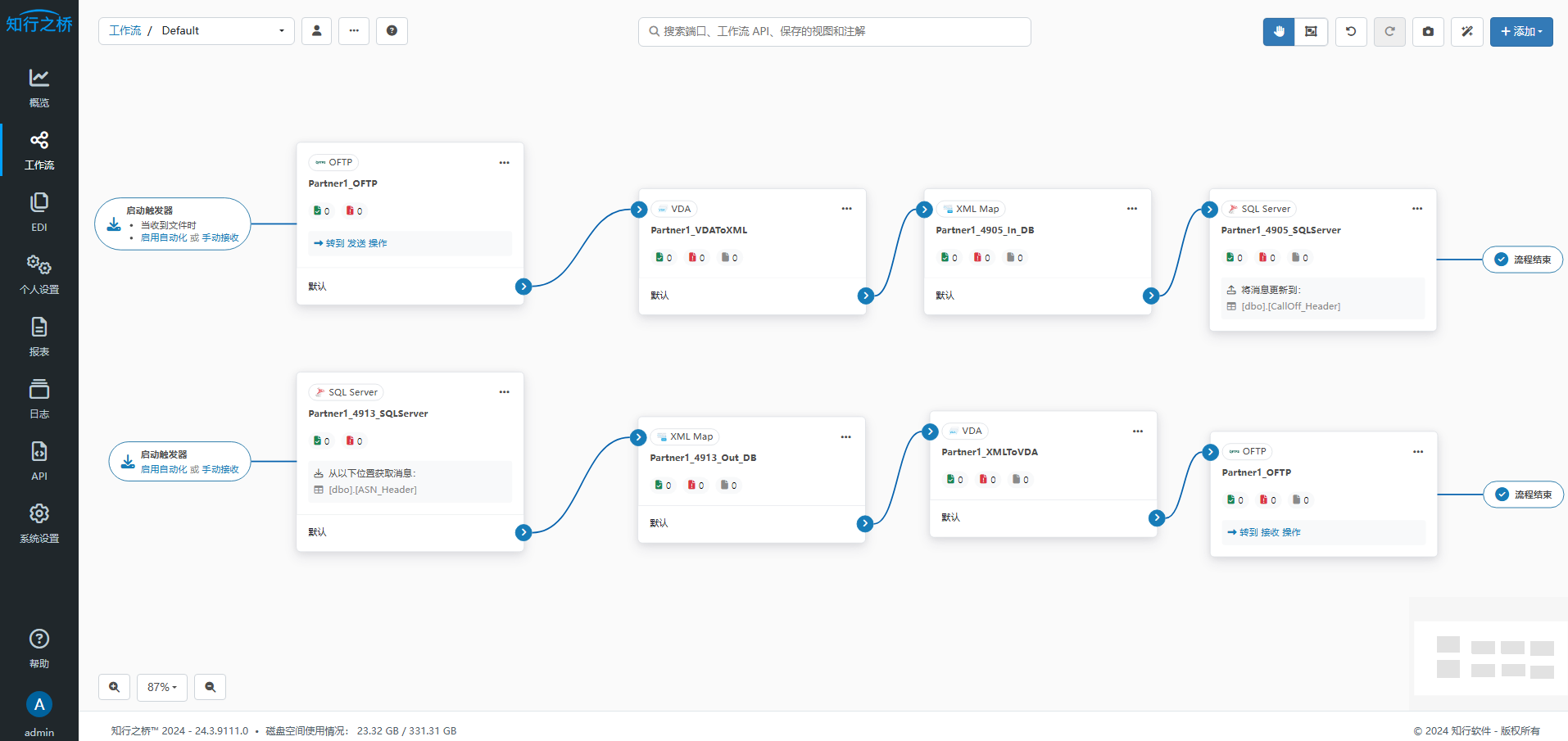This screenshot has width=1568, height=741.
Task: Click the camera snapshot icon in toolbar
Action: [x=1428, y=31]
